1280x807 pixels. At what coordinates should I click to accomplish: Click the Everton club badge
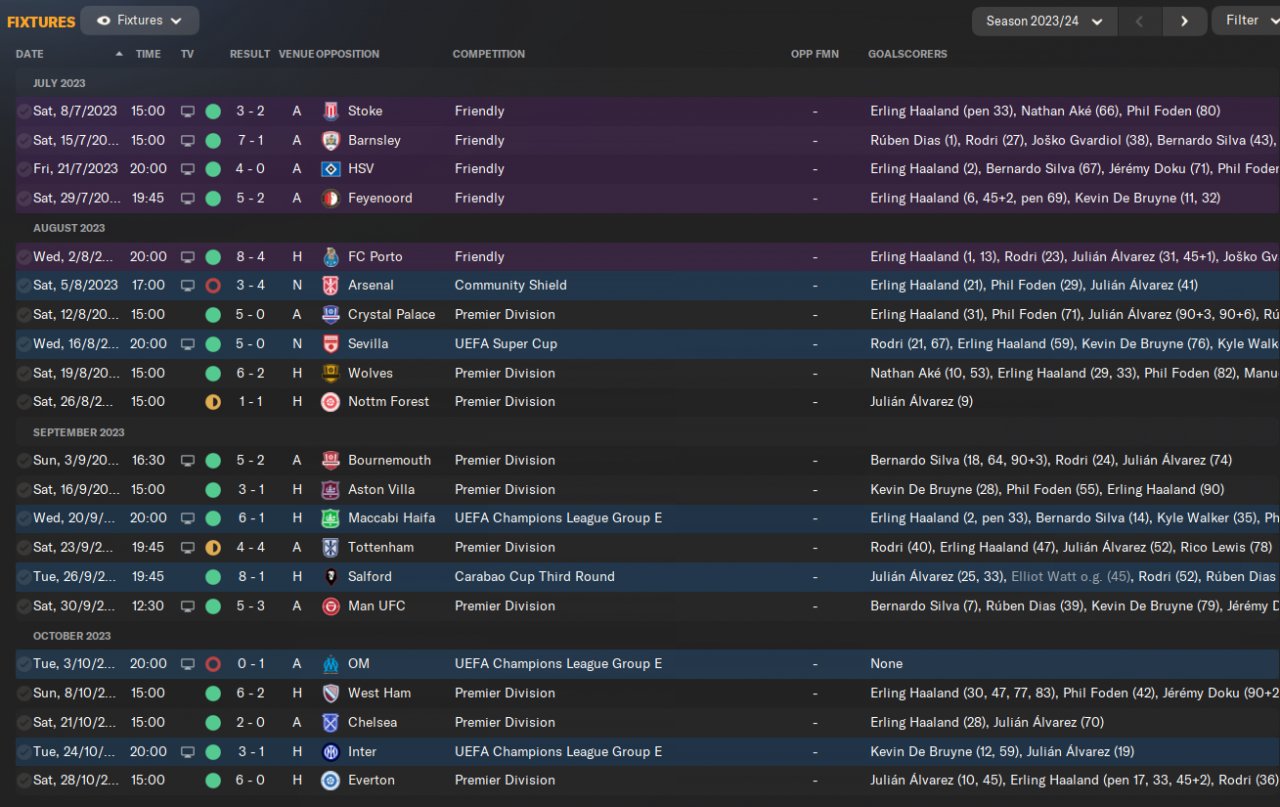(x=331, y=781)
